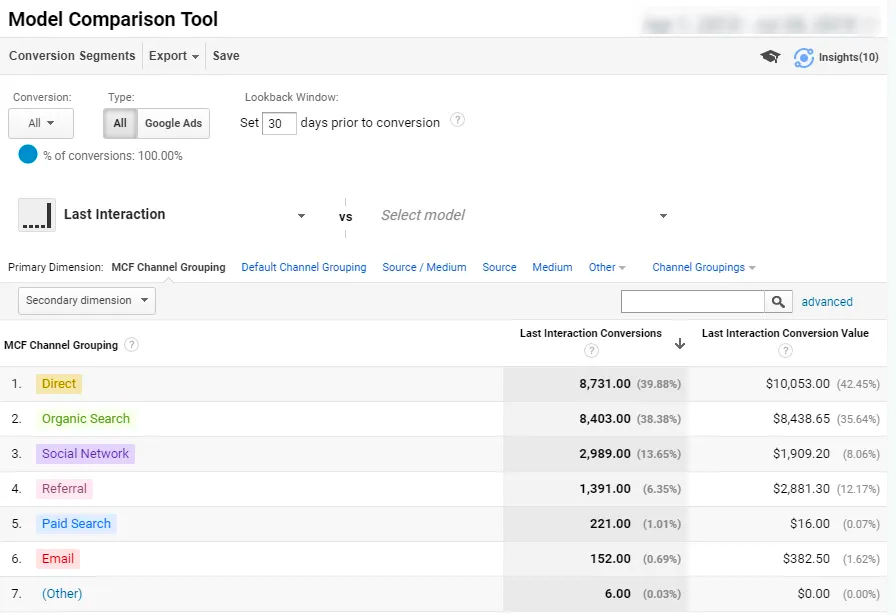Click the search magnifier icon

coord(776,301)
